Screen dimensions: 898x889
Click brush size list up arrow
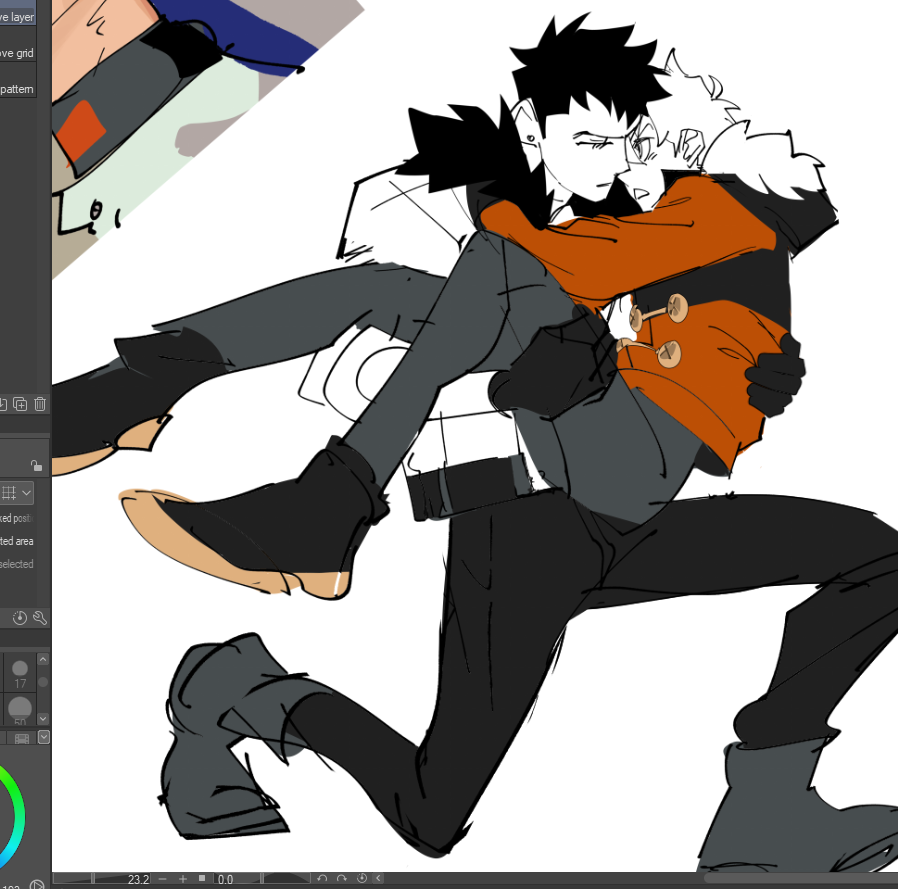tap(43, 660)
